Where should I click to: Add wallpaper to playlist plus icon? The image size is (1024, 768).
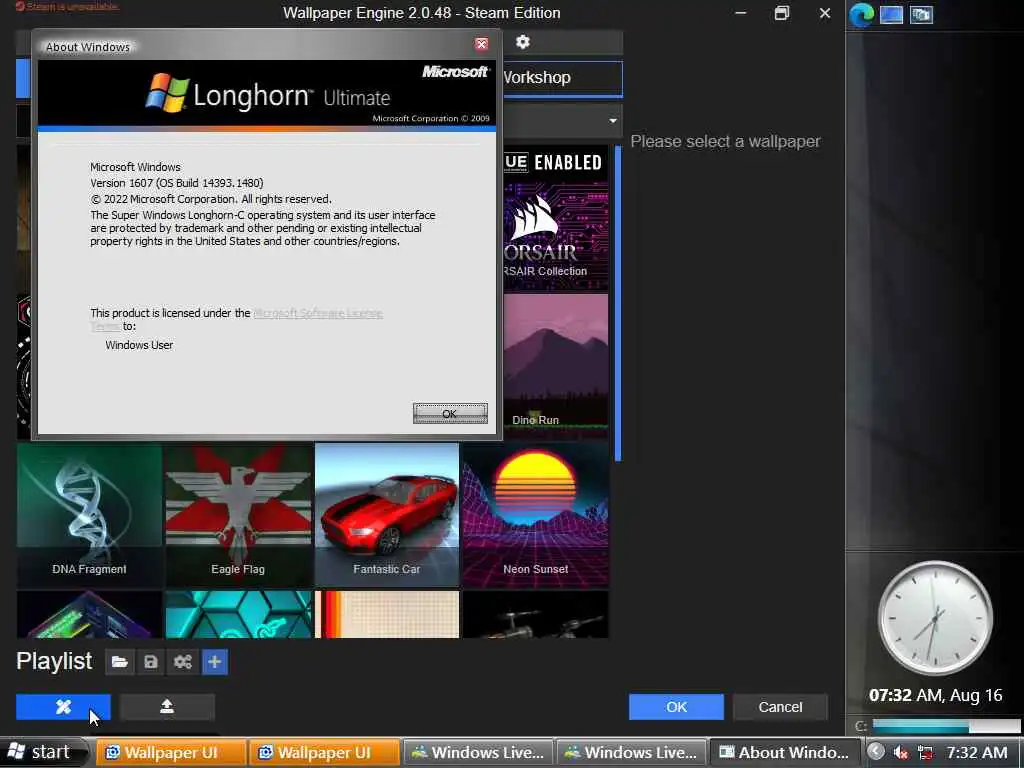tap(215, 662)
